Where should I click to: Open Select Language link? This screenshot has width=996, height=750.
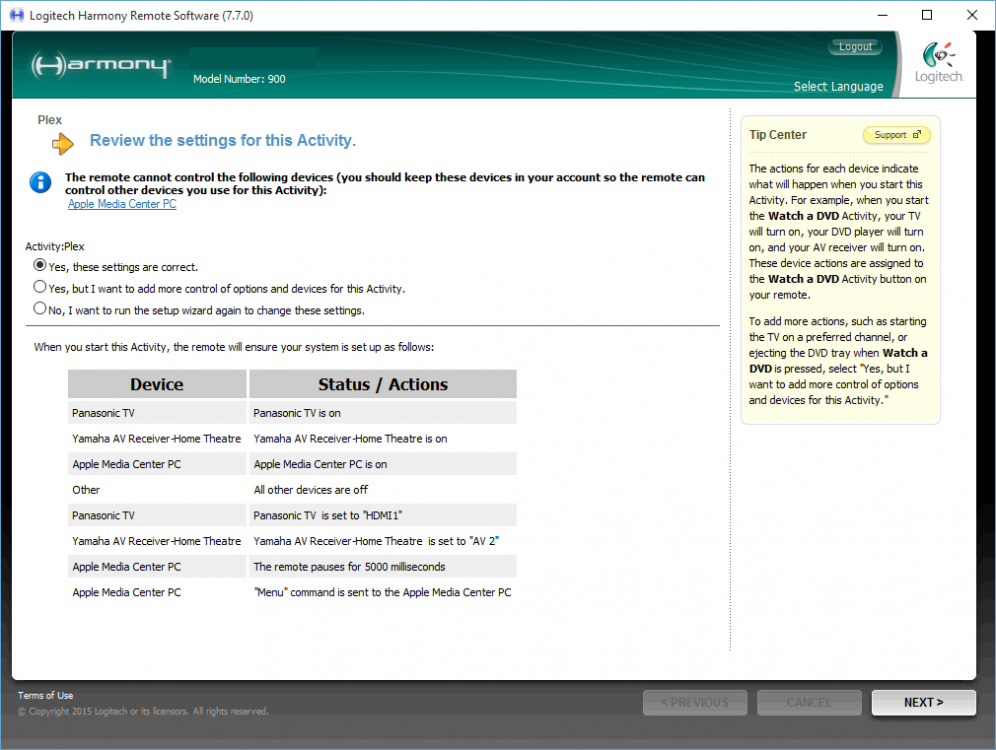[x=838, y=86]
